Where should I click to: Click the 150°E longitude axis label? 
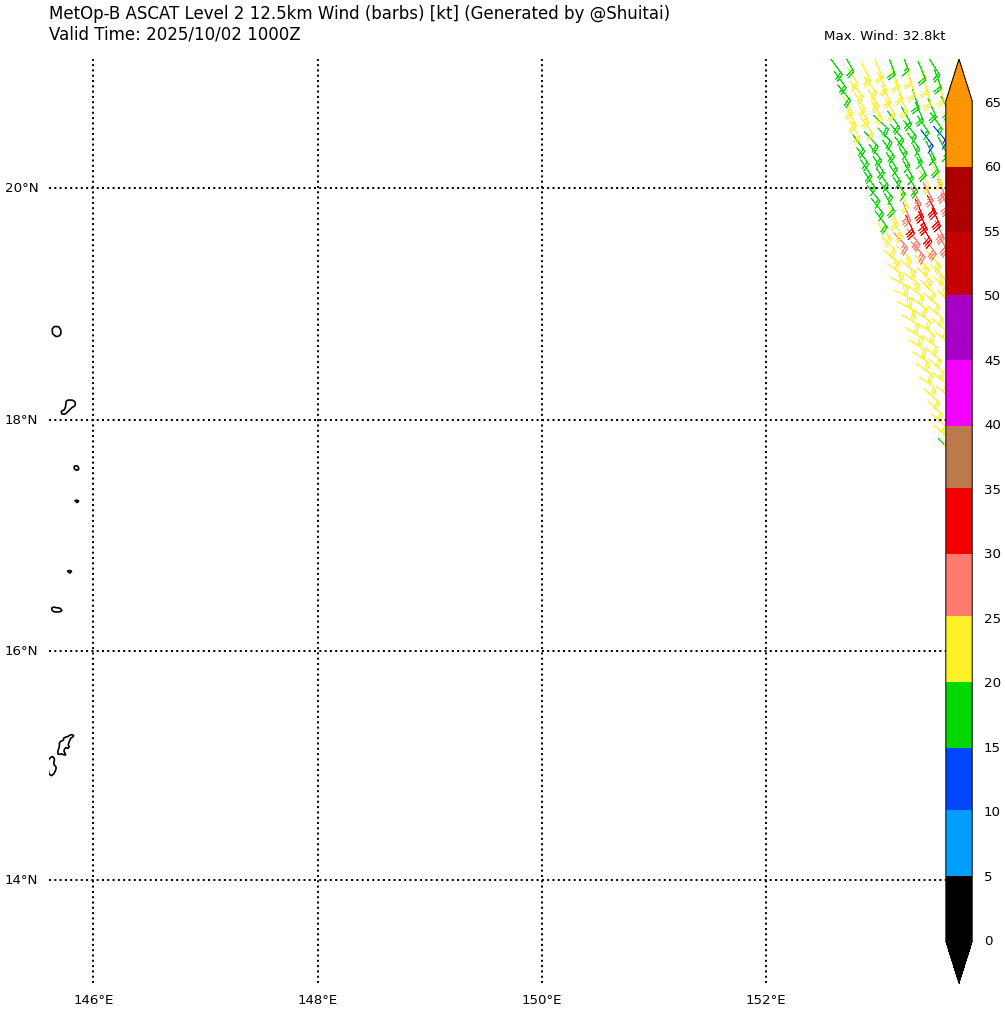point(541,999)
